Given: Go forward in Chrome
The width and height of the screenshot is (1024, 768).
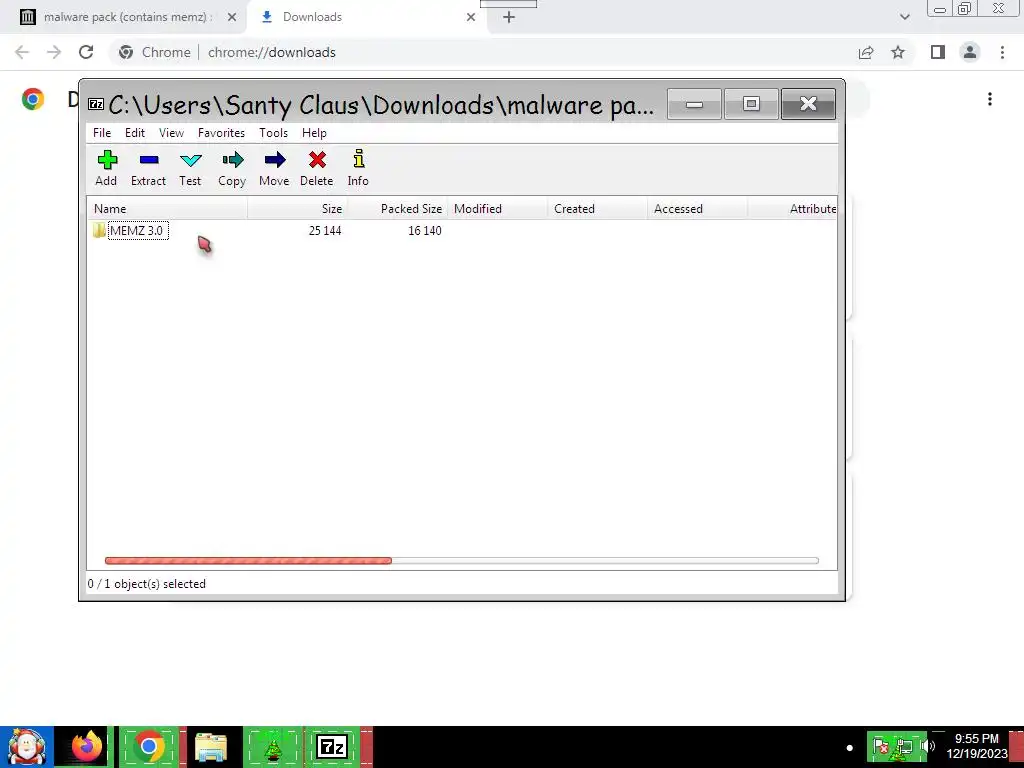Looking at the screenshot, I should [x=54, y=52].
